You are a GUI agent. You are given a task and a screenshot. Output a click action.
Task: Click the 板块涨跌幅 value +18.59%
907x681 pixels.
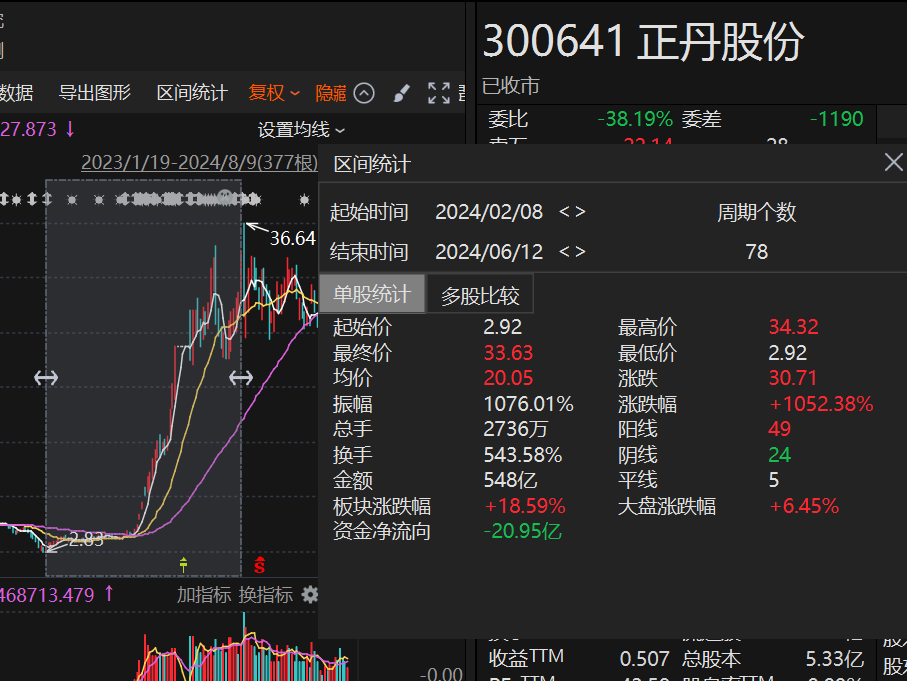click(525, 506)
